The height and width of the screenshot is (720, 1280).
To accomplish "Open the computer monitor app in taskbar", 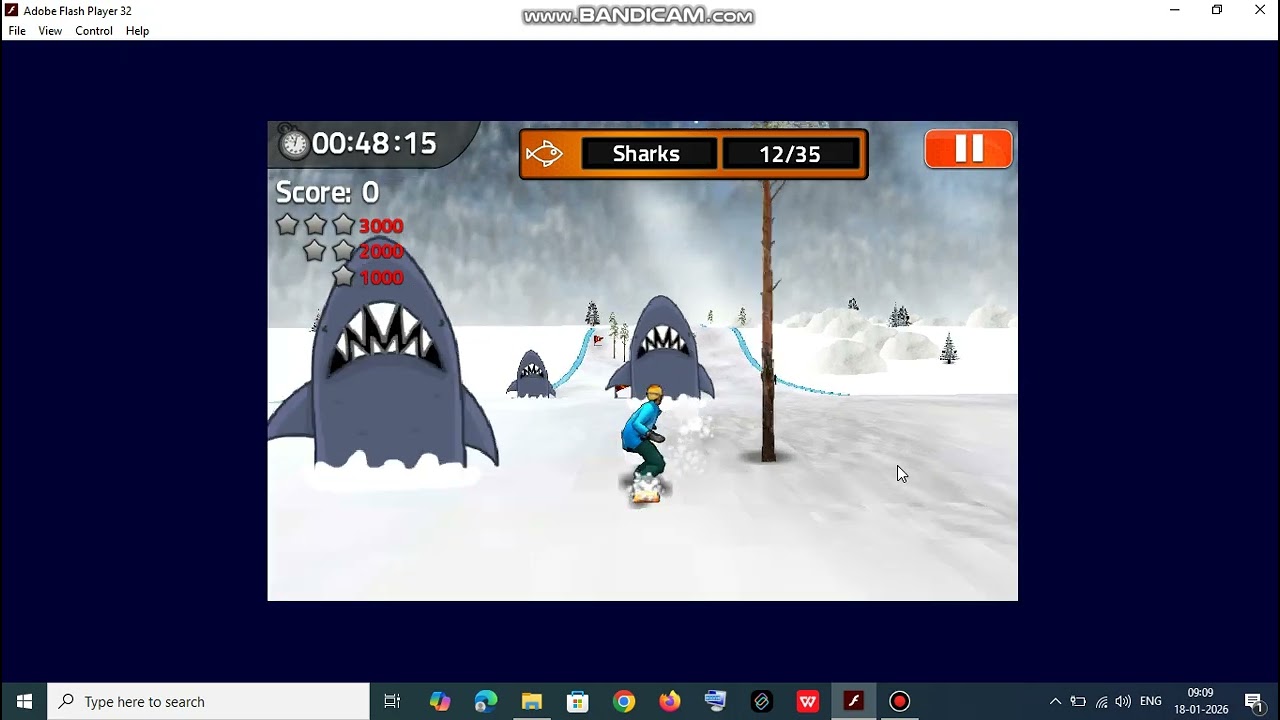I will pos(716,701).
